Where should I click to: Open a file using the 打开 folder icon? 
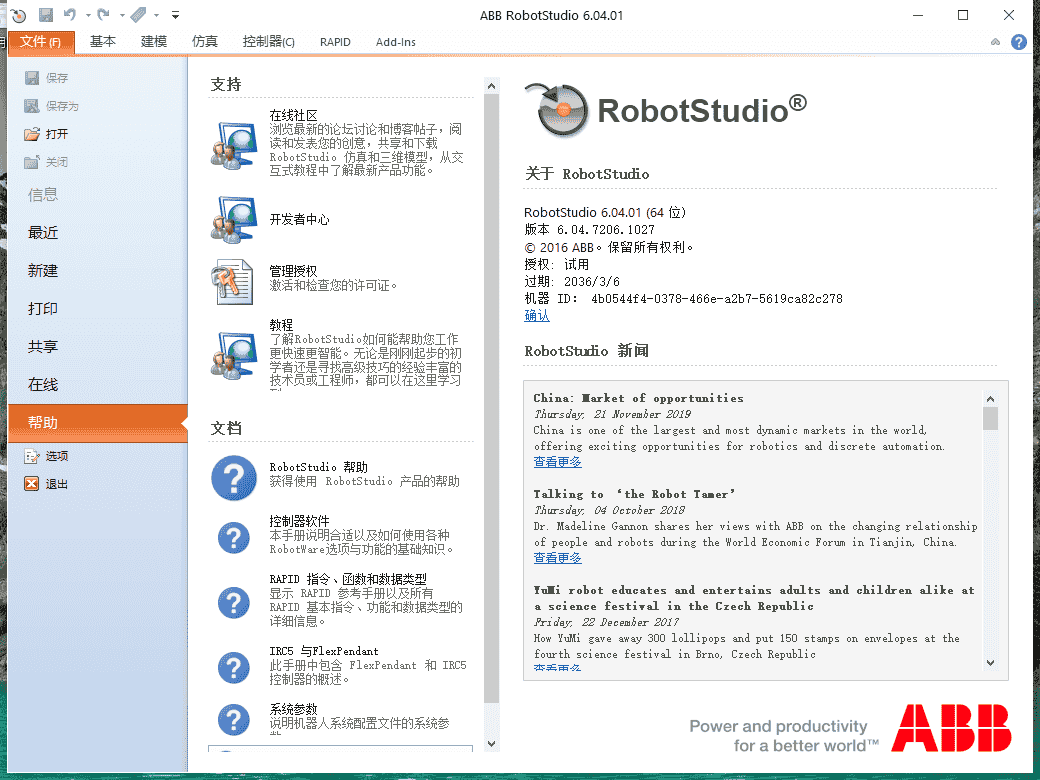34,134
